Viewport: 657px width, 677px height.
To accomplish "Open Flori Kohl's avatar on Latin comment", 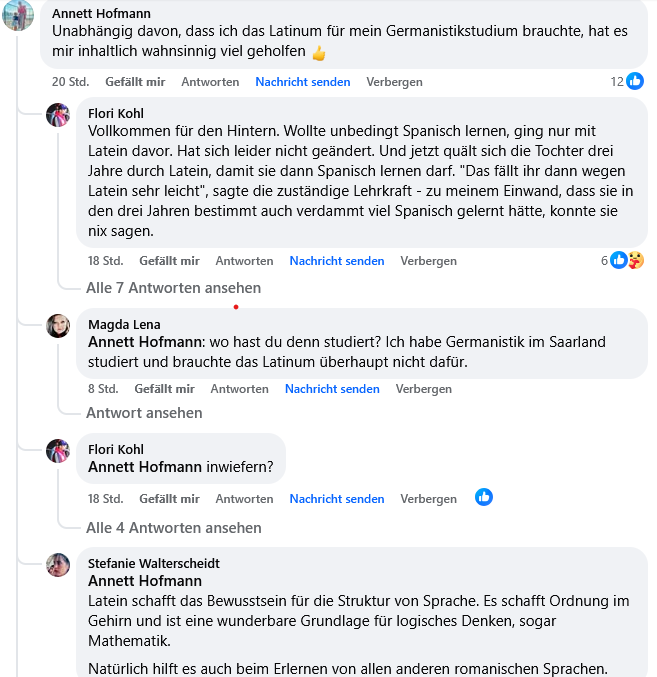I will coord(58,114).
